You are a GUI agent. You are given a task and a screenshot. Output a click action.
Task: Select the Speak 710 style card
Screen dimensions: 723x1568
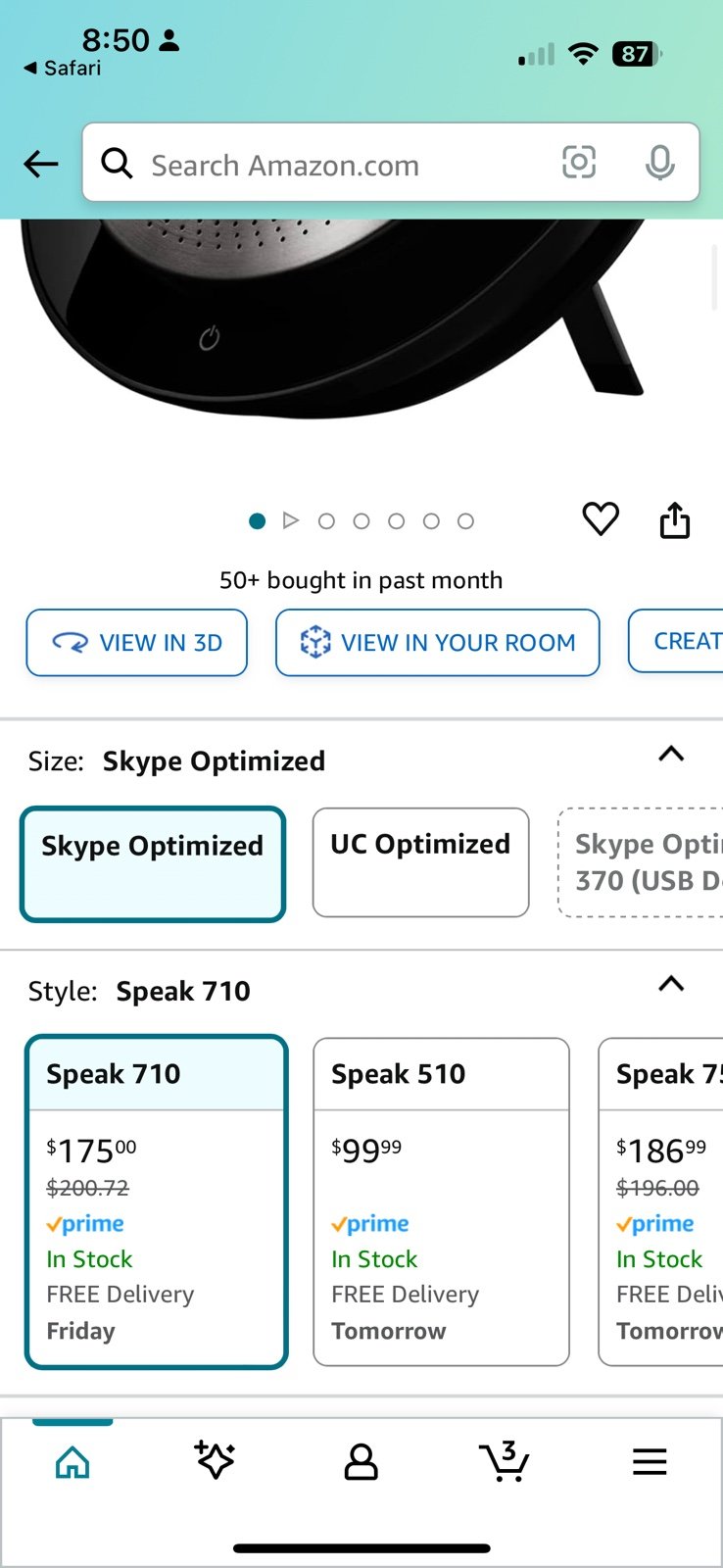click(x=157, y=1201)
